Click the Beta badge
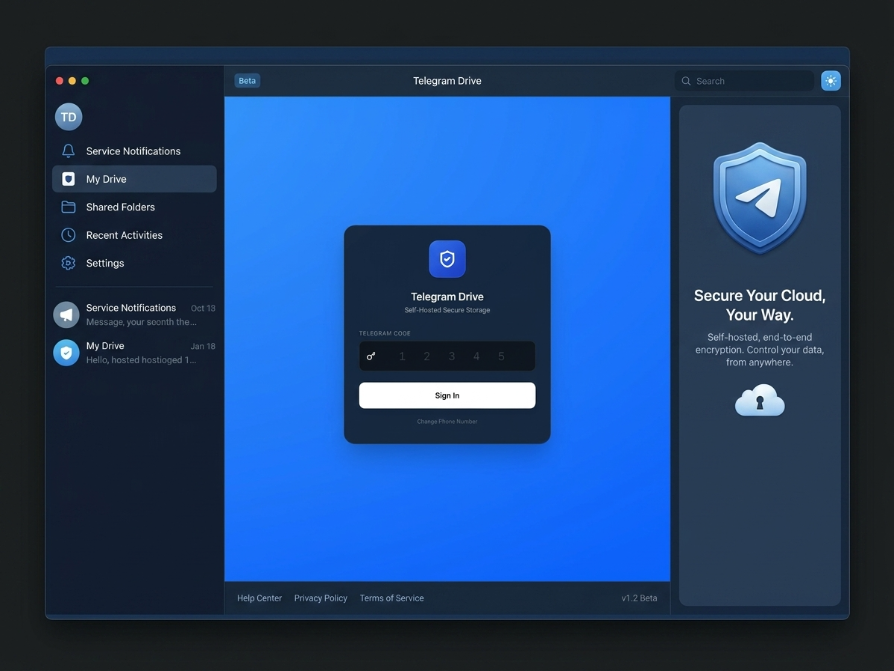Image resolution: width=894 pixels, height=671 pixels. 247,80
